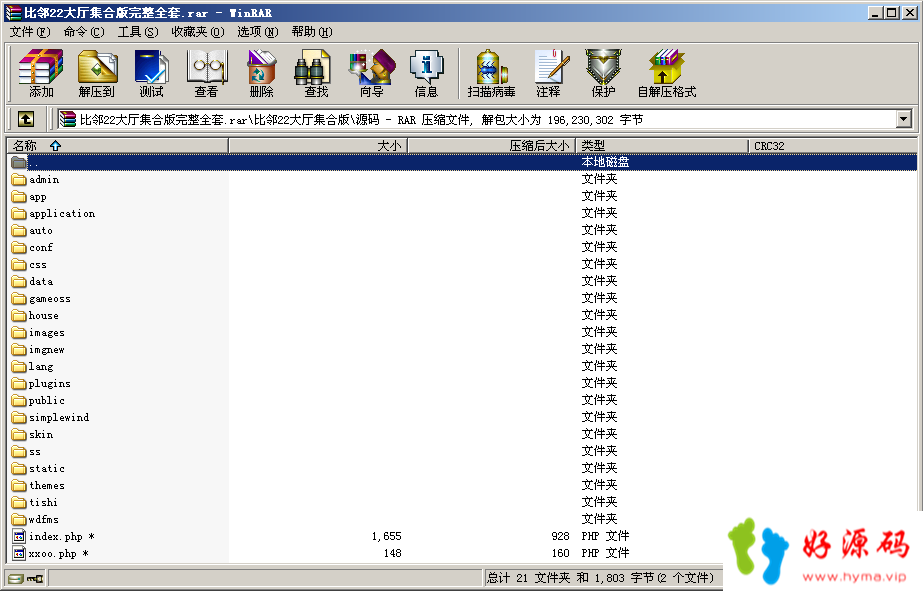Sort by Name (名称) column header

(118, 145)
